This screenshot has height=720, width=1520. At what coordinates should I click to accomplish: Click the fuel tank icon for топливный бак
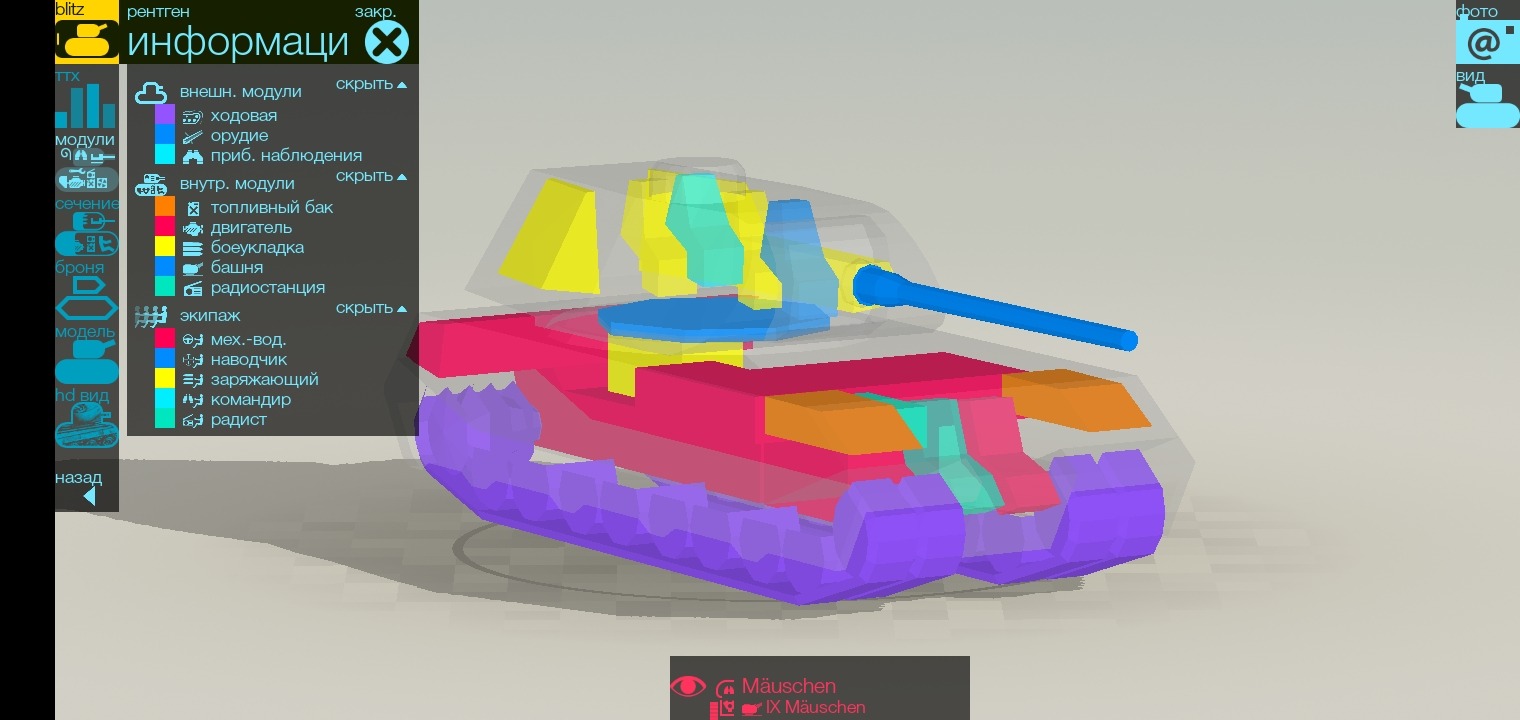pos(193,208)
